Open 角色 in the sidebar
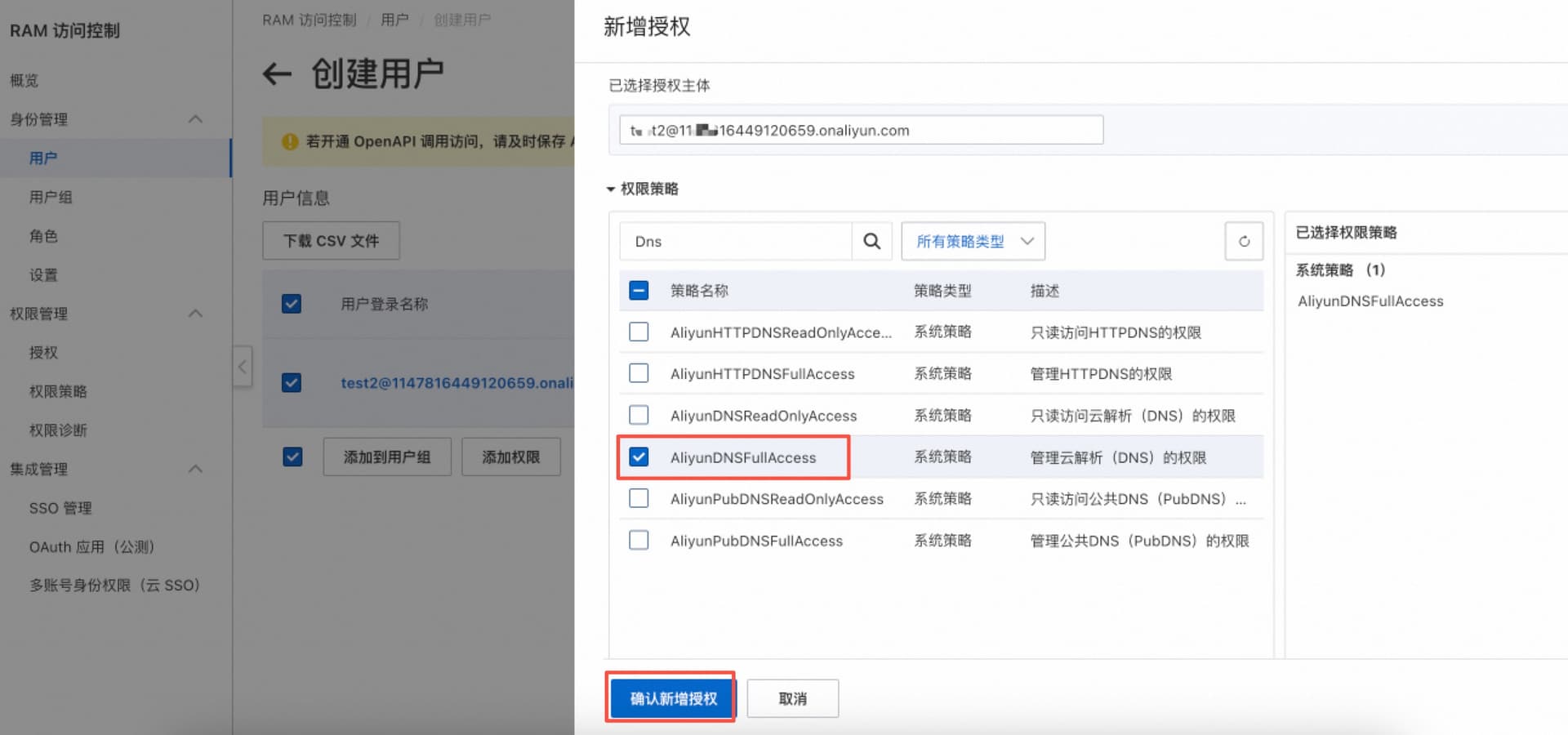 (43, 236)
